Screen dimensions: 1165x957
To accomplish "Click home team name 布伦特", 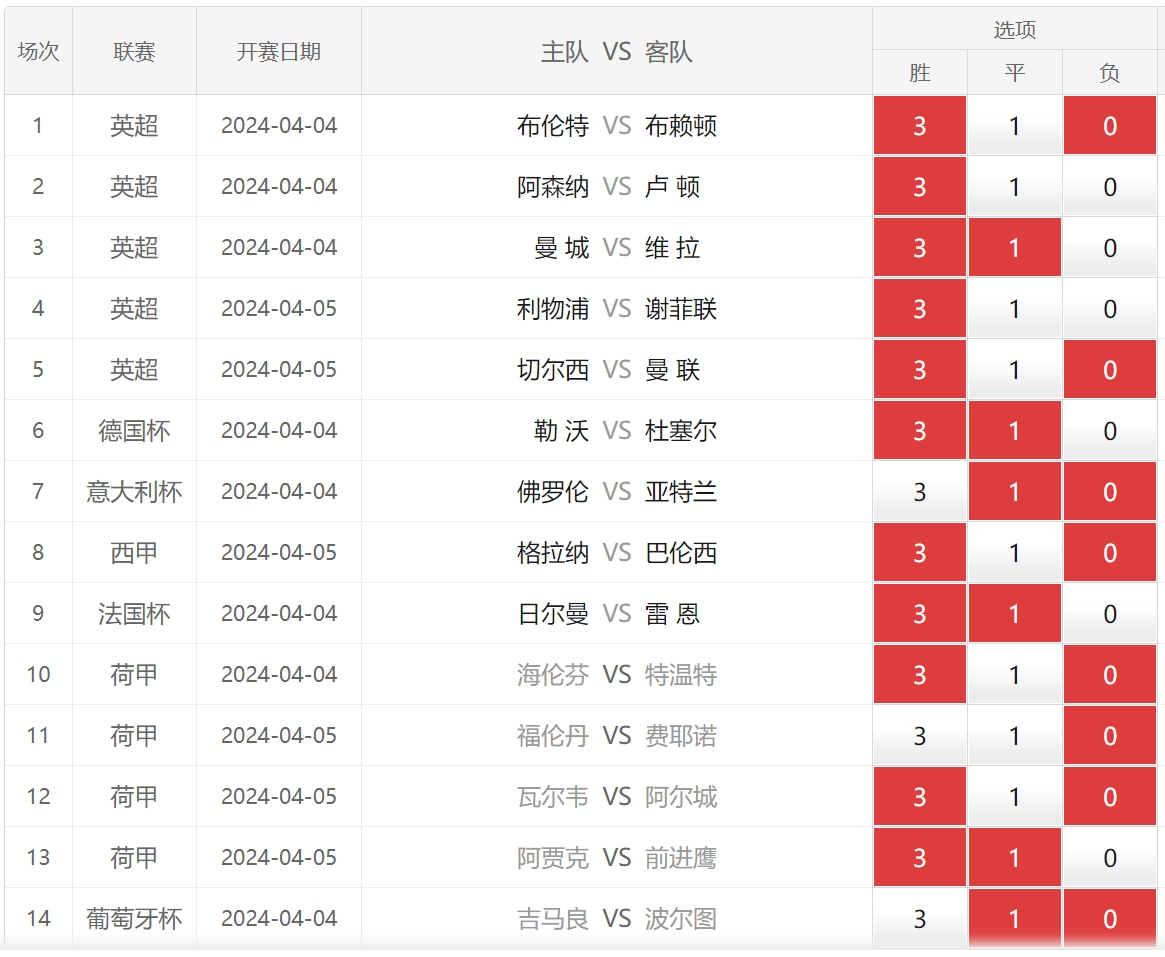I will pyautogui.click(x=553, y=126).
